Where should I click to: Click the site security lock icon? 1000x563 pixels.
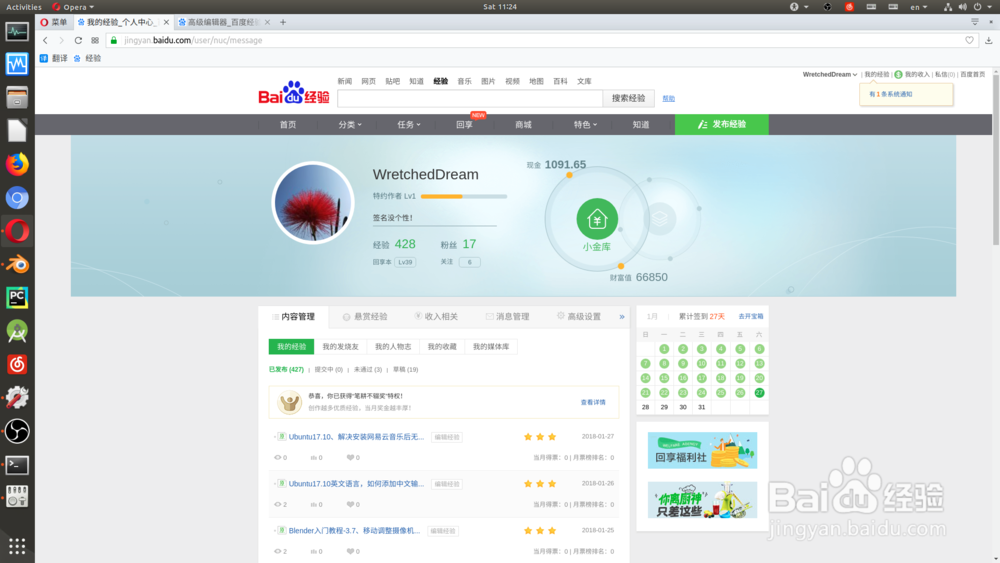(114, 40)
